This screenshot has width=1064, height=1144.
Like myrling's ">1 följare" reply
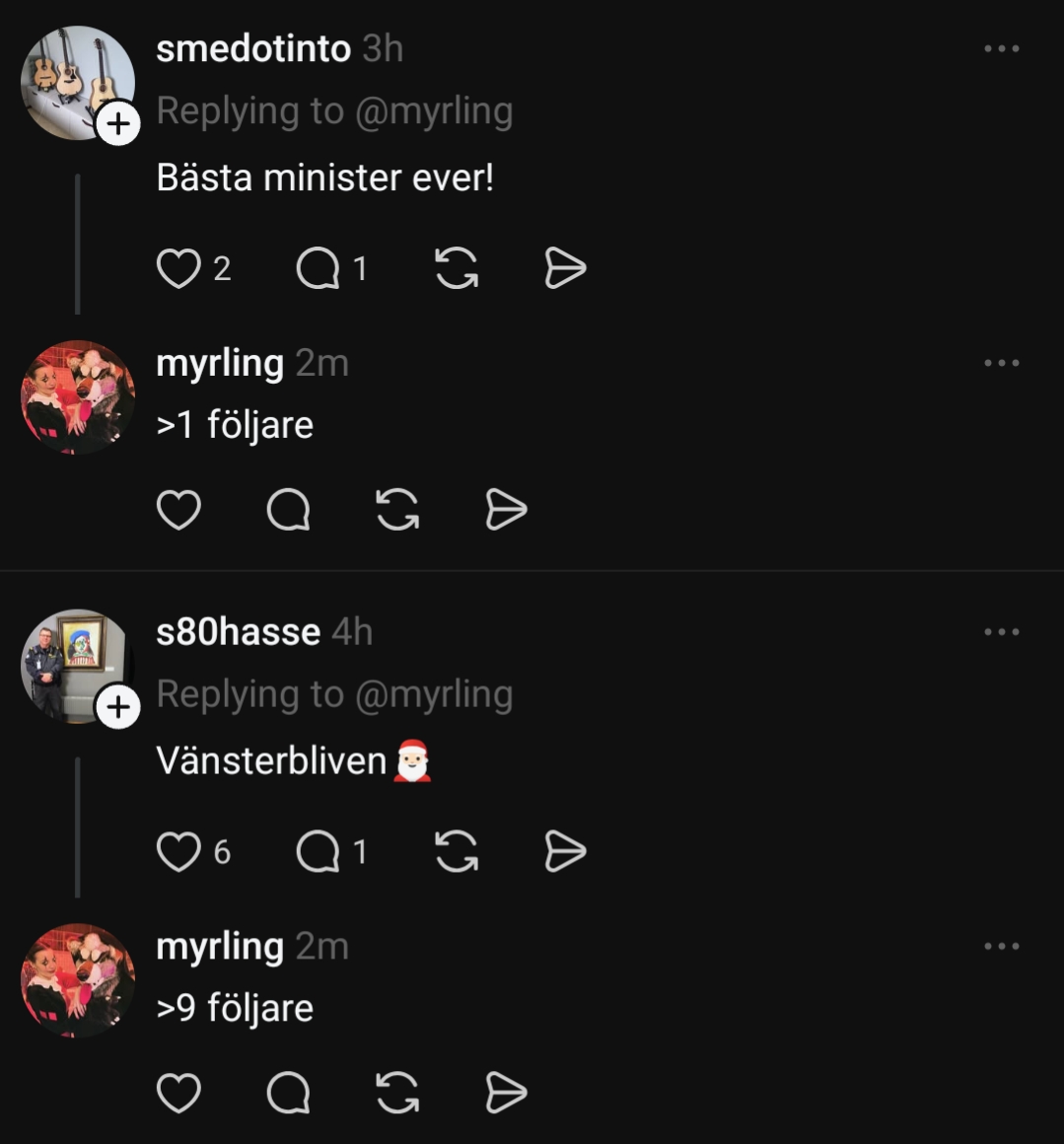tap(178, 510)
